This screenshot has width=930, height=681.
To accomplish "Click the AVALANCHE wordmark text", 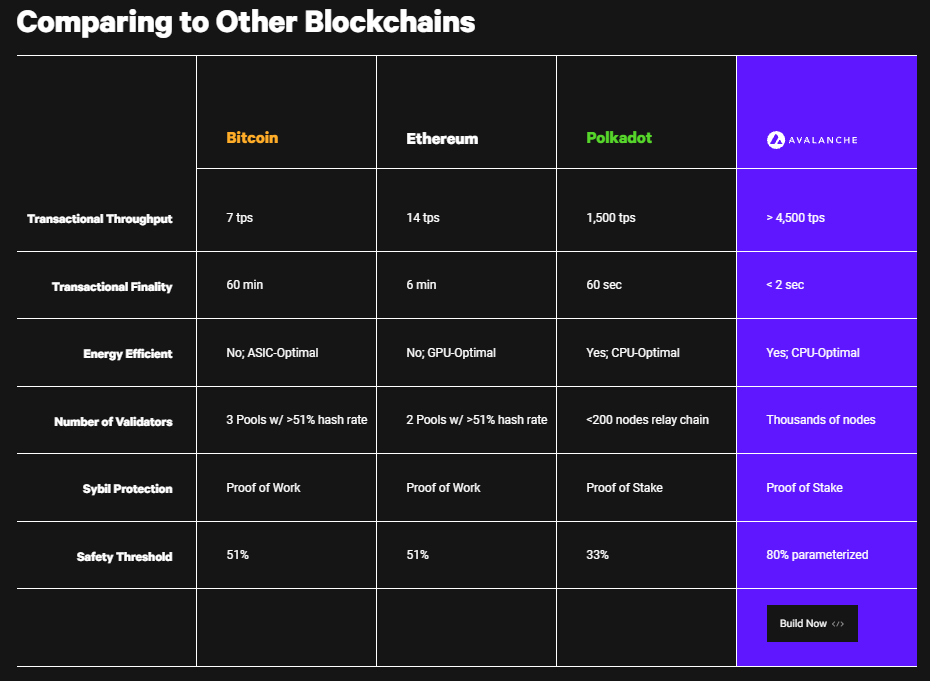I will pyautogui.click(x=823, y=140).
